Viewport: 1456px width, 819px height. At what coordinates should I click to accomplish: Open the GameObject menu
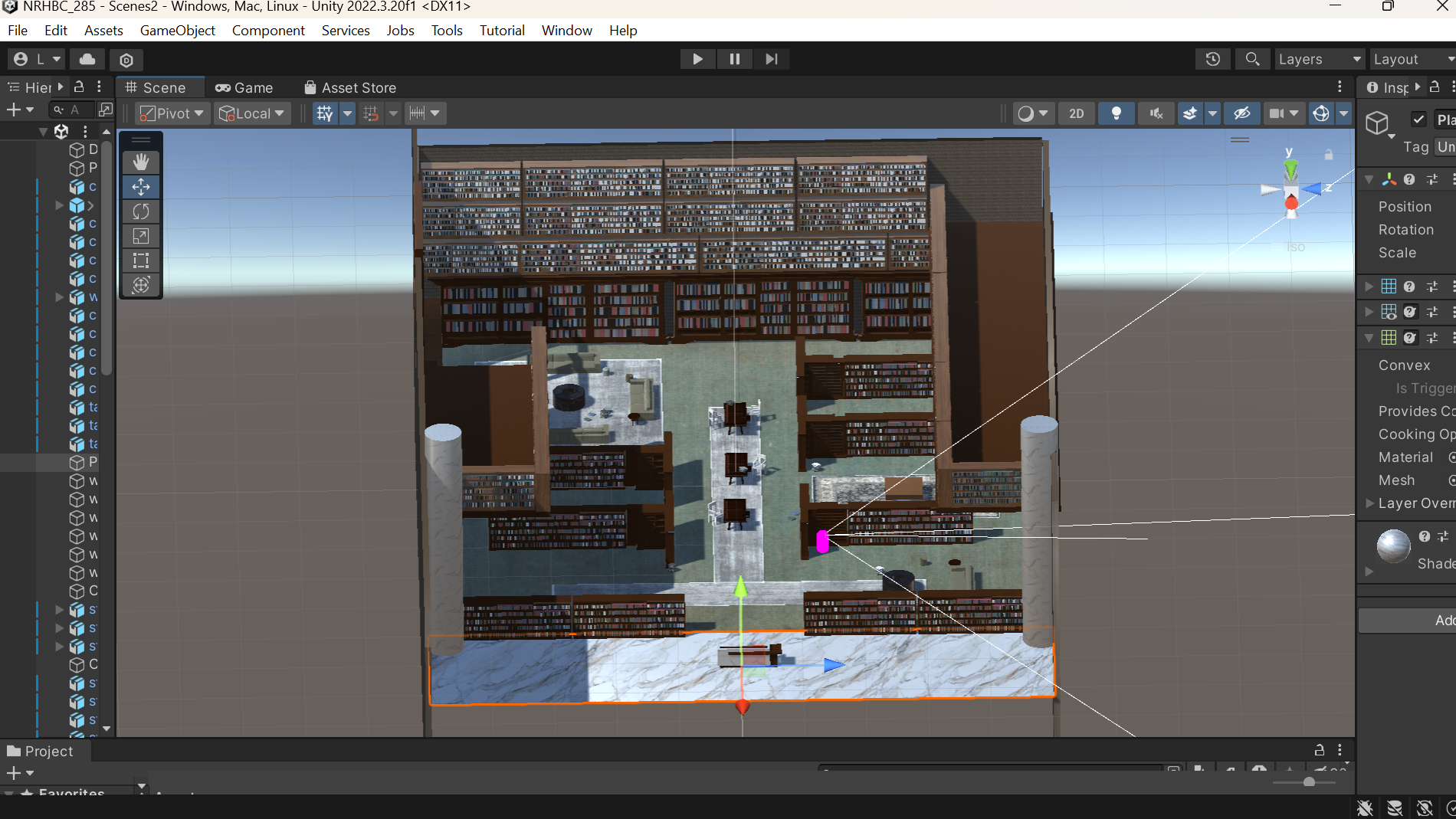click(178, 30)
